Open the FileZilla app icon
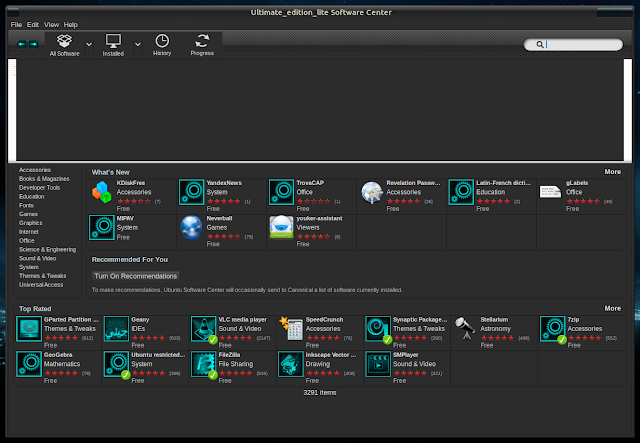This screenshot has width=640, height=443. (x=204, y=364)
